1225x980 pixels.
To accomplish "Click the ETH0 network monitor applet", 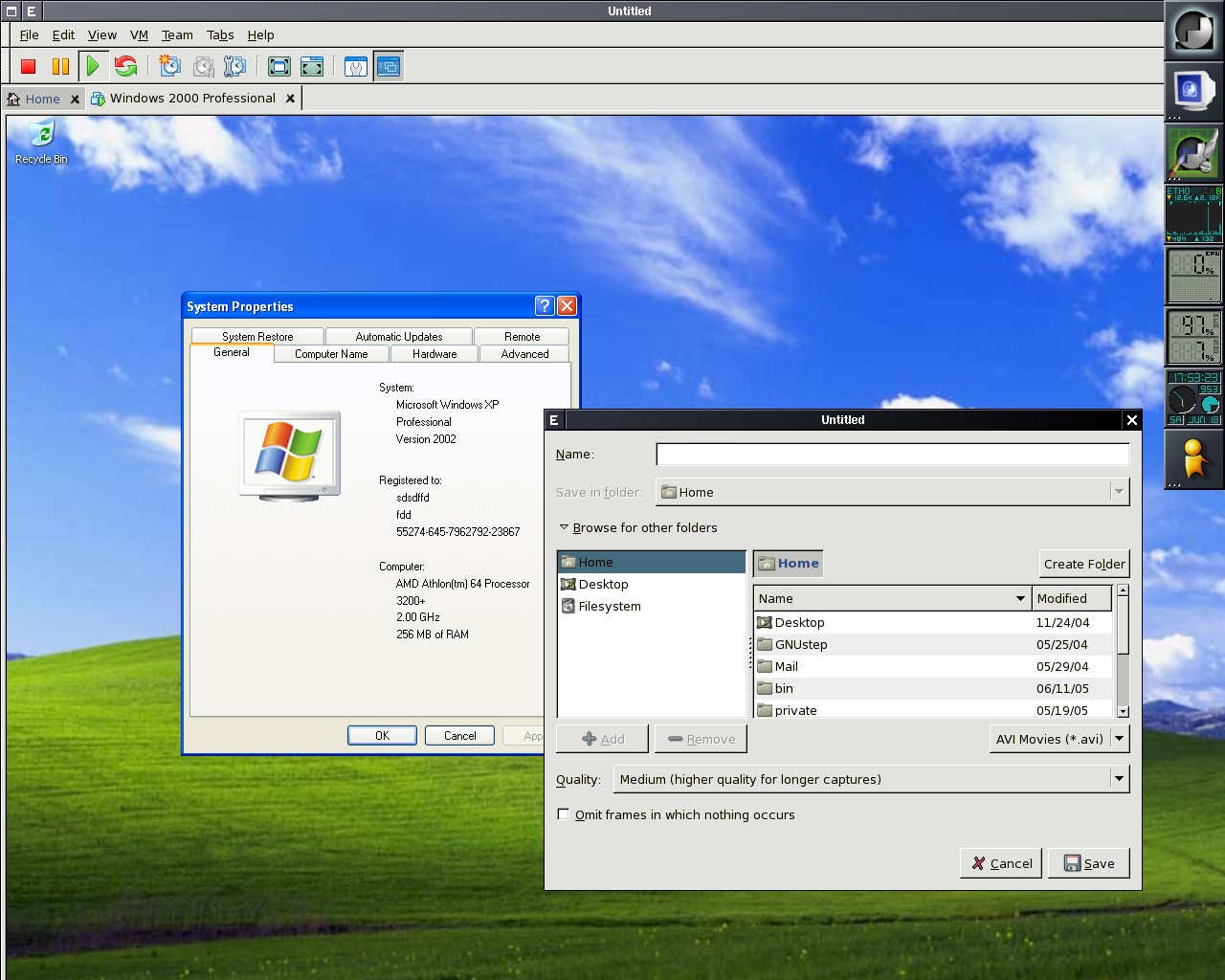I will 1193,213.
